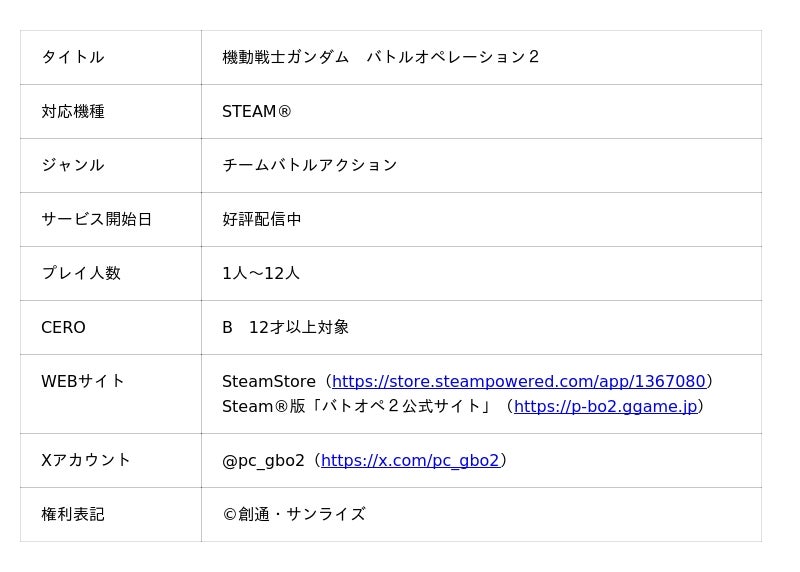Image resolution: width=800 pixels, height=572 pixels.
Task: Click the 権利表記 row label
Action: point(73,515)
